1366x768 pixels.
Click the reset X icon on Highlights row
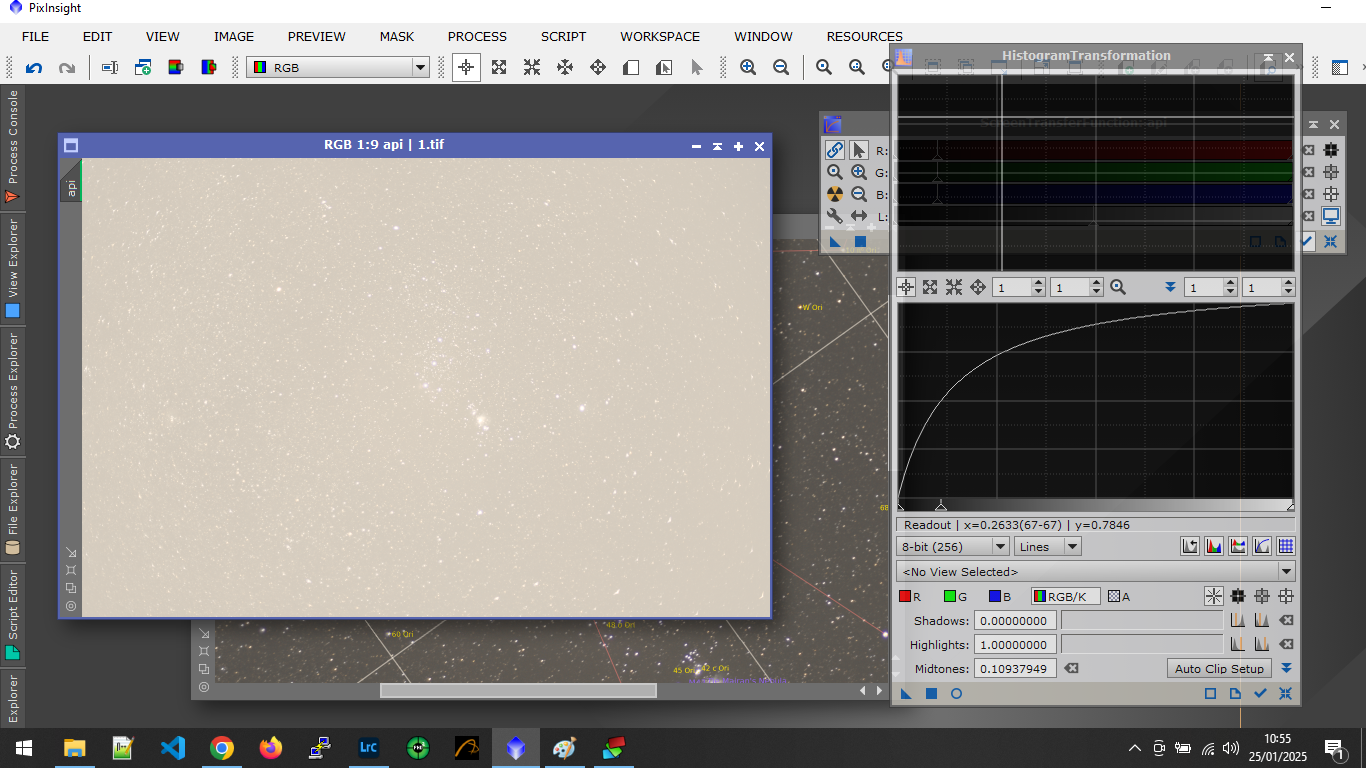coord(1287,644)
